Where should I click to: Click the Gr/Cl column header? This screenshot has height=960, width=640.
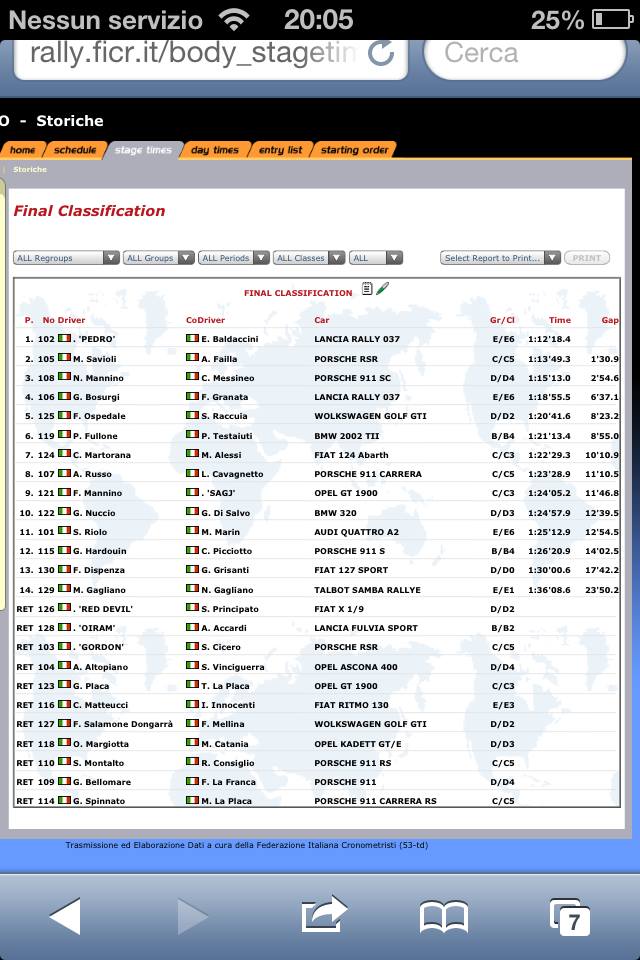[x=502, y=320]
